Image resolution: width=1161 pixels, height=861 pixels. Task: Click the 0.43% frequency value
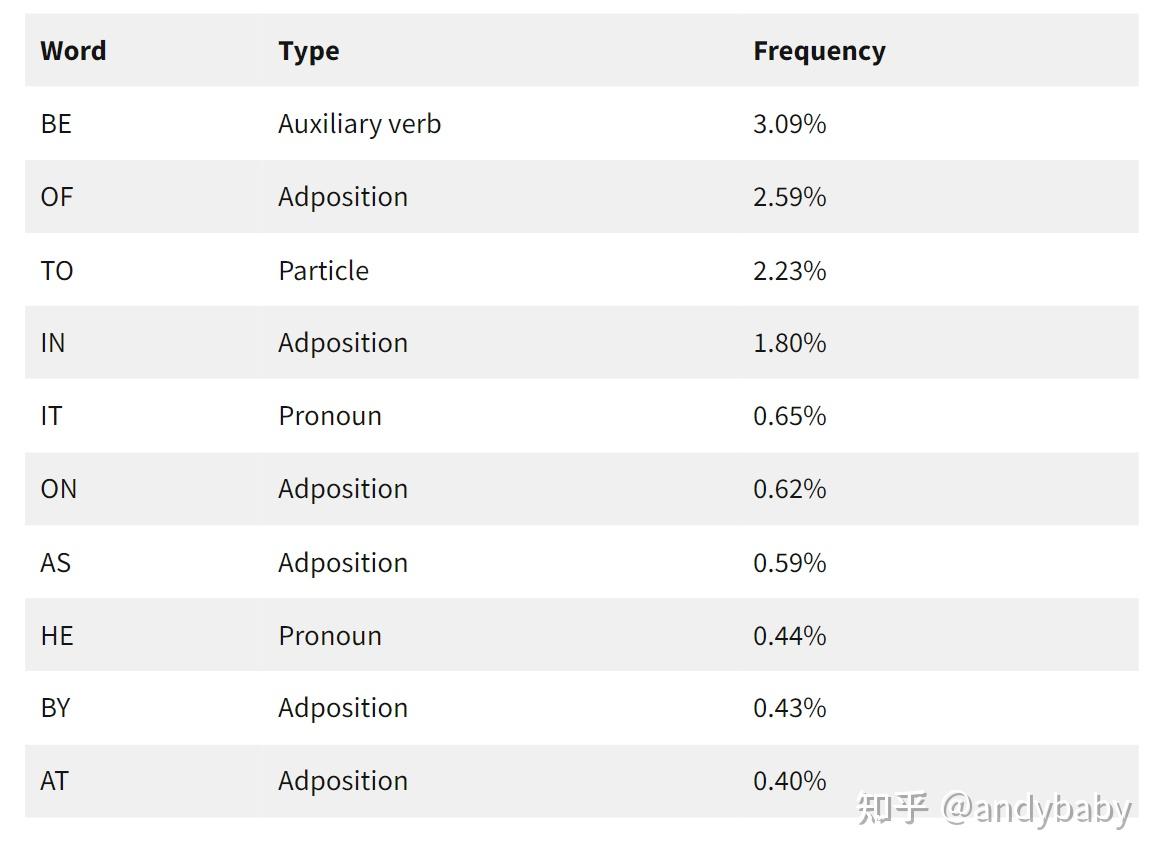789,708
